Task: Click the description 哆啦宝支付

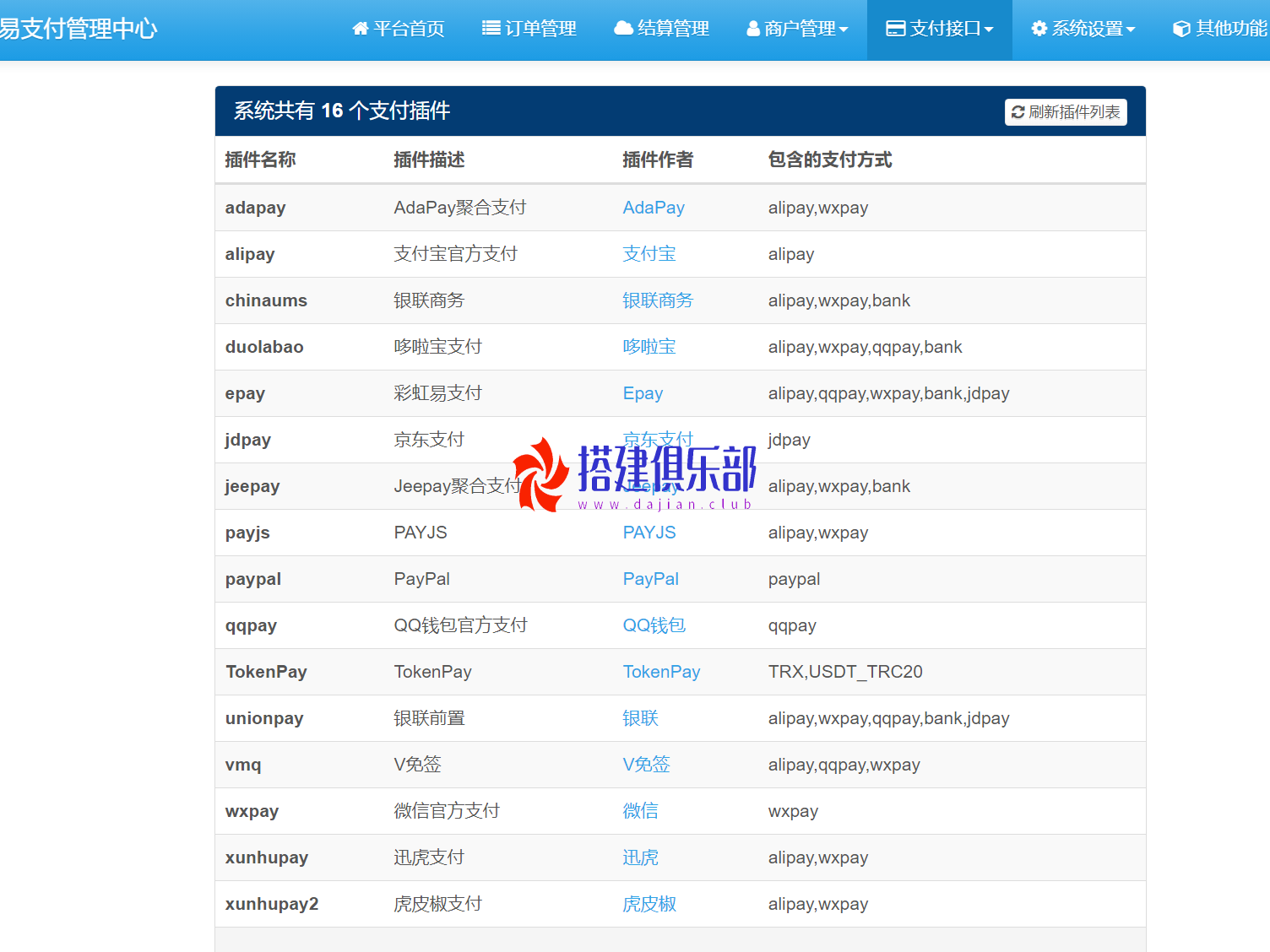Action: [438, 347]
